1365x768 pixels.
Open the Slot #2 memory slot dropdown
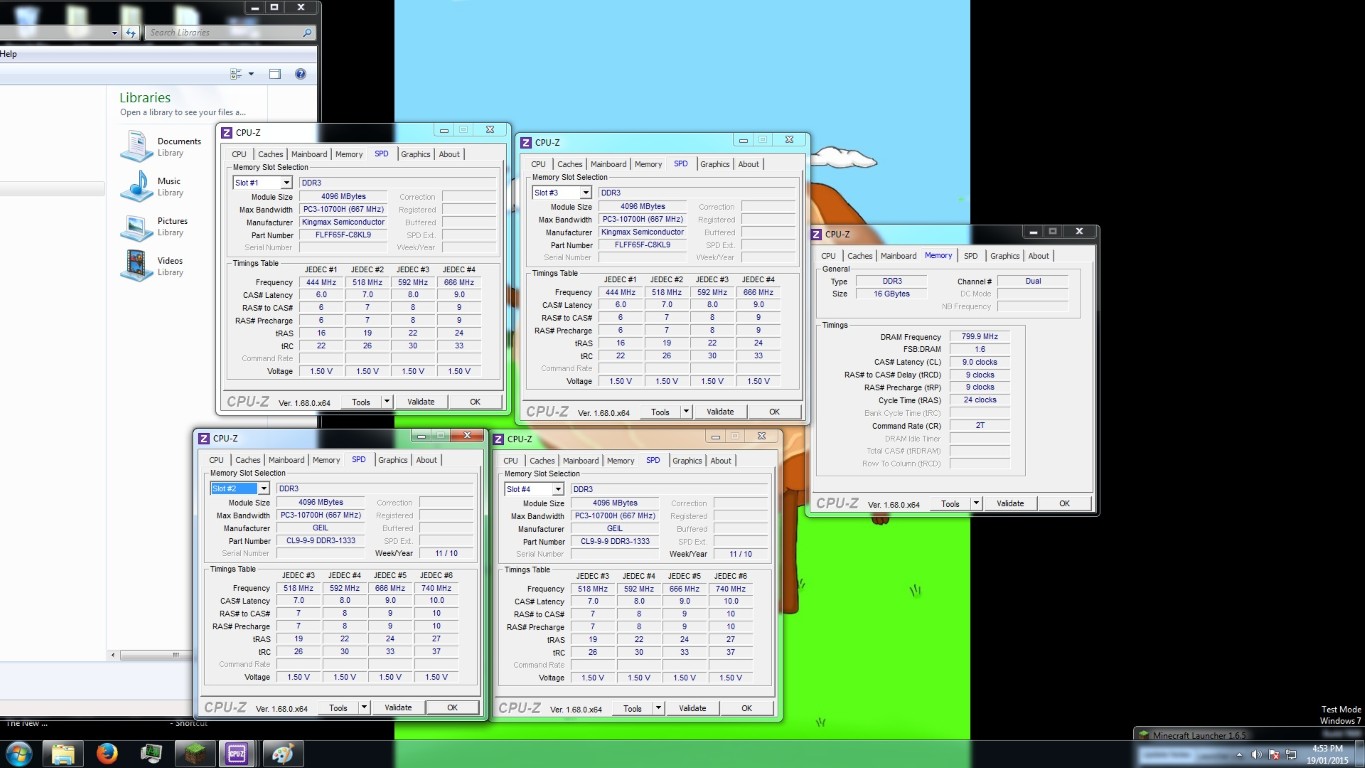(x=263, y=489)
